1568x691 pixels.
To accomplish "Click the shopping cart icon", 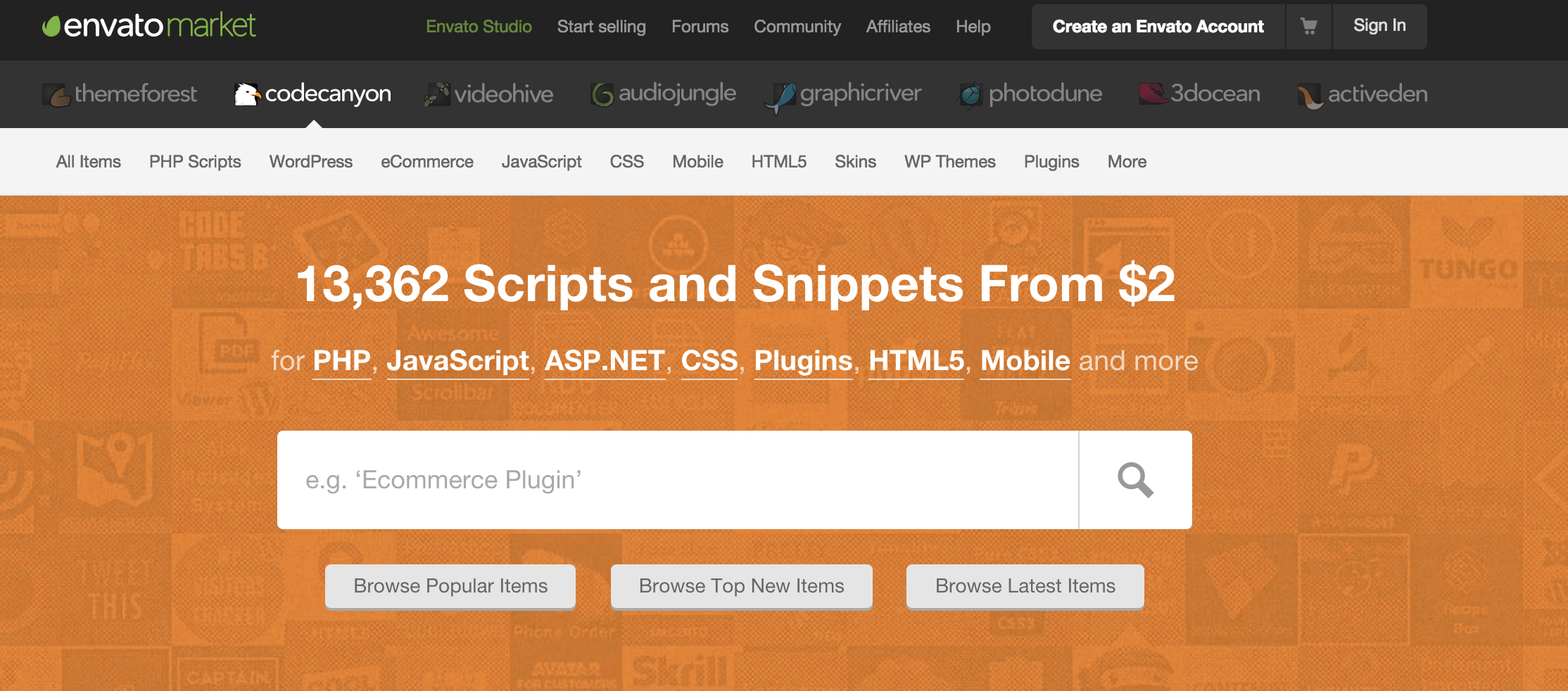I will (x=1308, y=27).
